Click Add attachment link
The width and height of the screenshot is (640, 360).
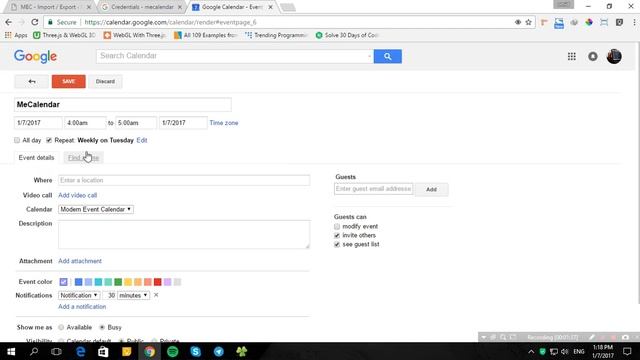point(80,261)
